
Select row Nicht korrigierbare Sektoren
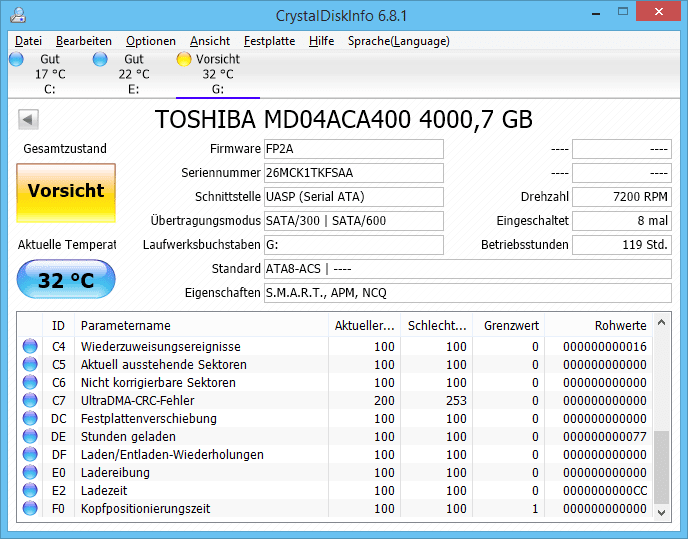point(335,382)
